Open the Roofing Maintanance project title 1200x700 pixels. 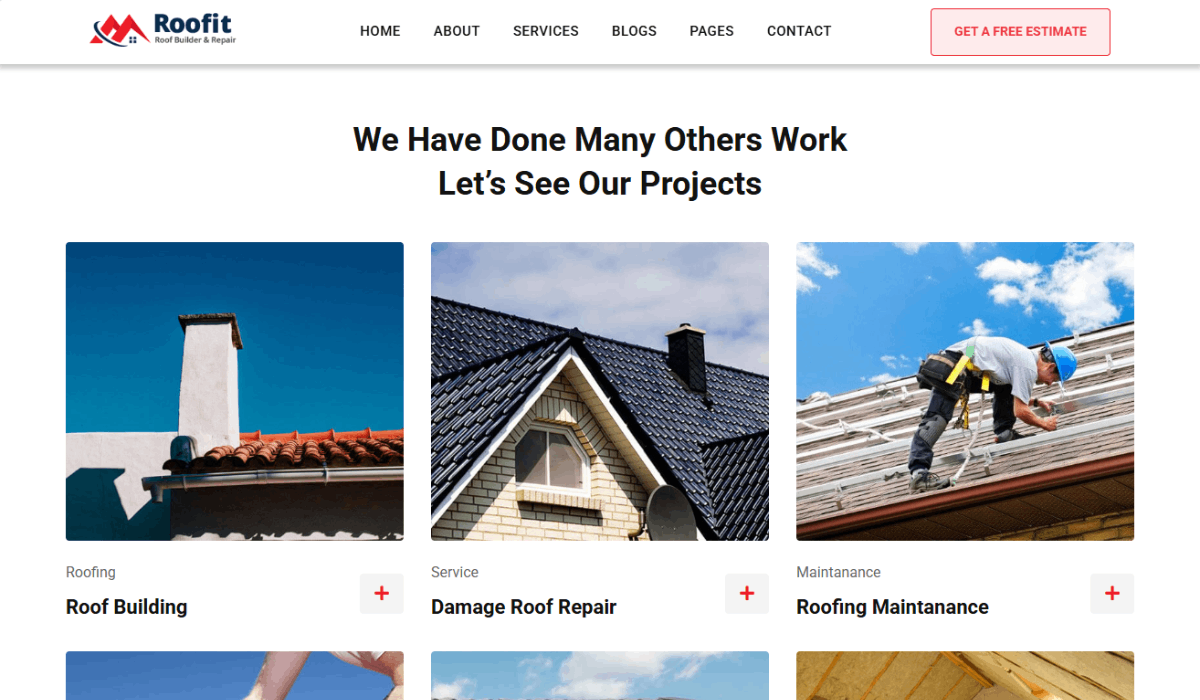click(892, 607)
